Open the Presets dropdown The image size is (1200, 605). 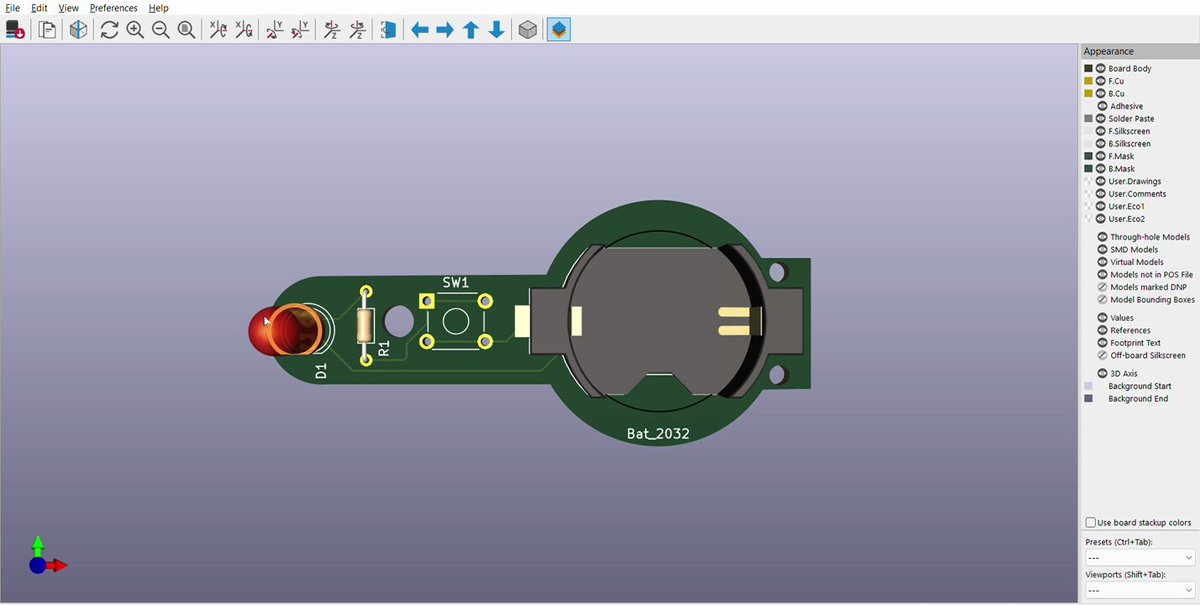pyautogui.click(x=1140, y=557)
